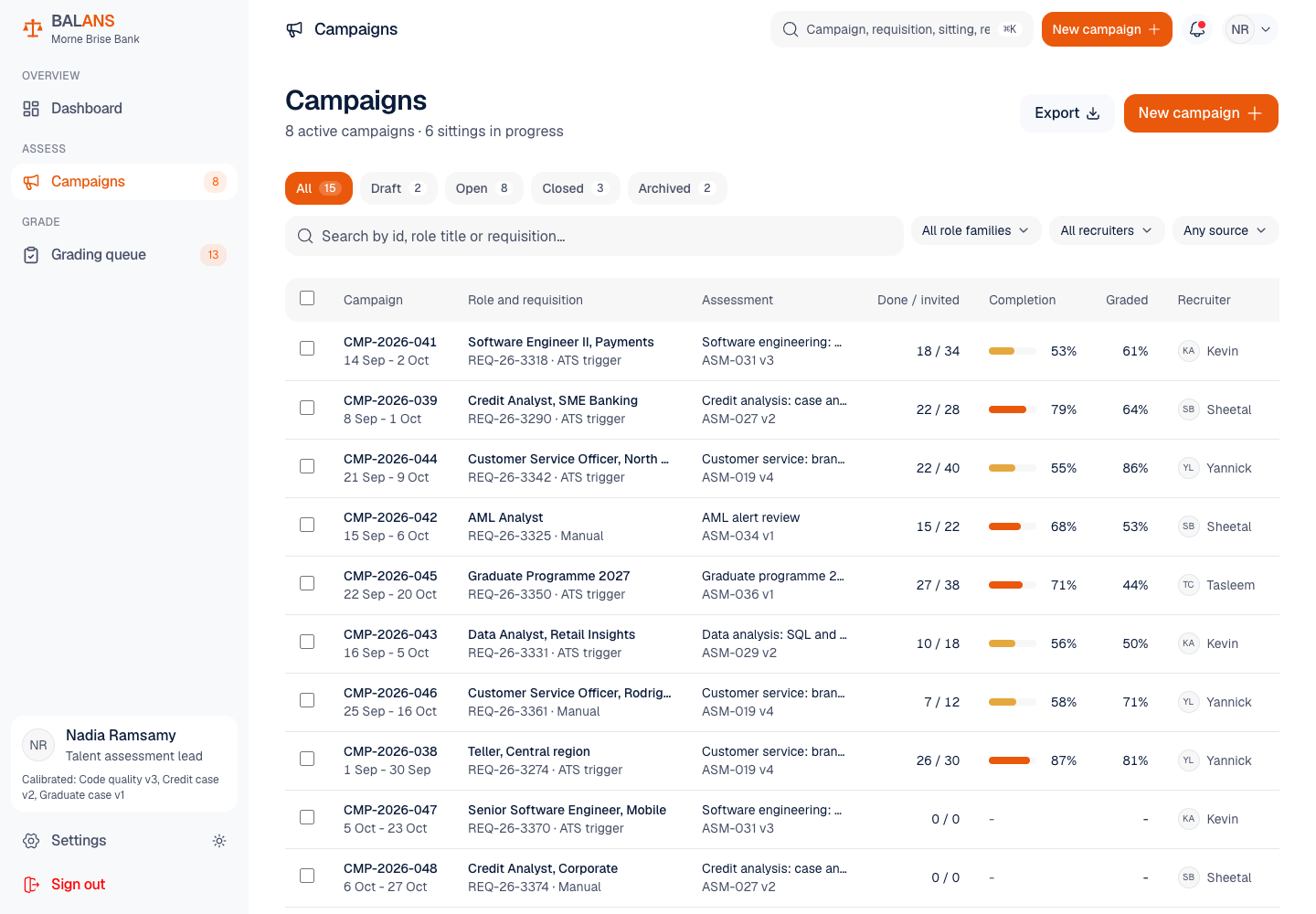Click the Campaigns megaphone icon in the sidebar
The image size is (1316, 914).
pos(31,182)
